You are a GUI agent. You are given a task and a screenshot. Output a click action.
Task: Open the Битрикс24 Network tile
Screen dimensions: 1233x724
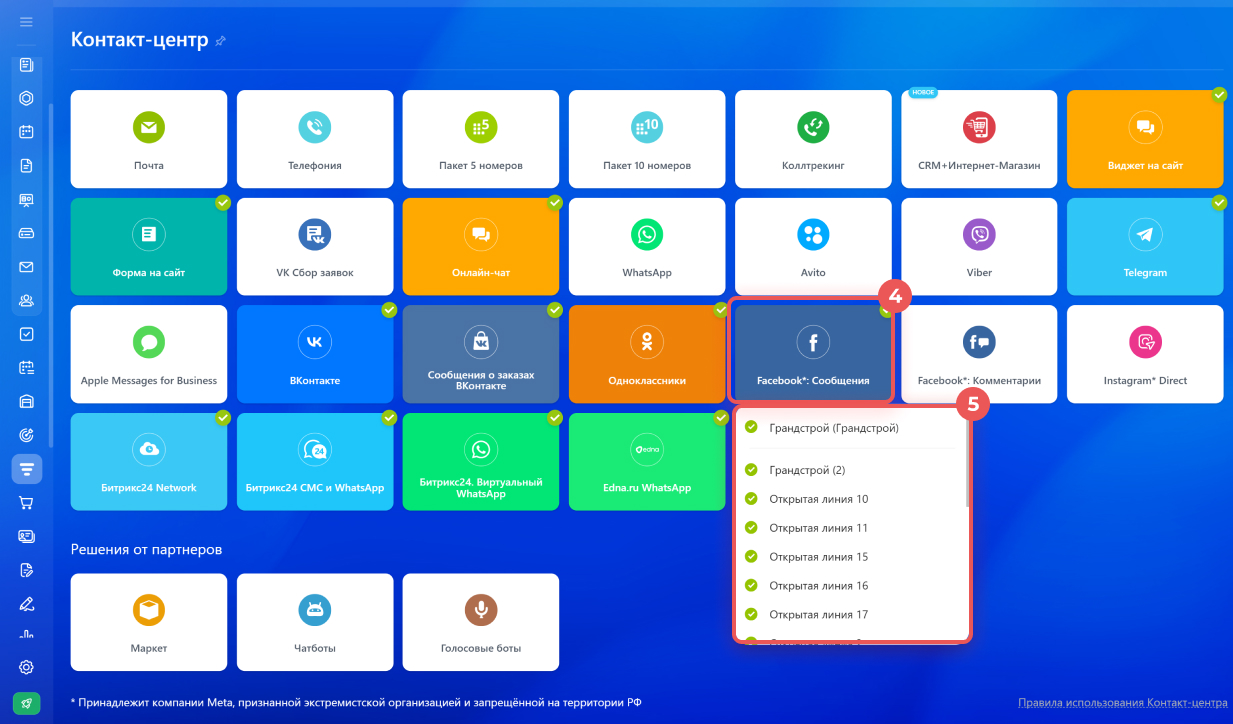point(149,462)
